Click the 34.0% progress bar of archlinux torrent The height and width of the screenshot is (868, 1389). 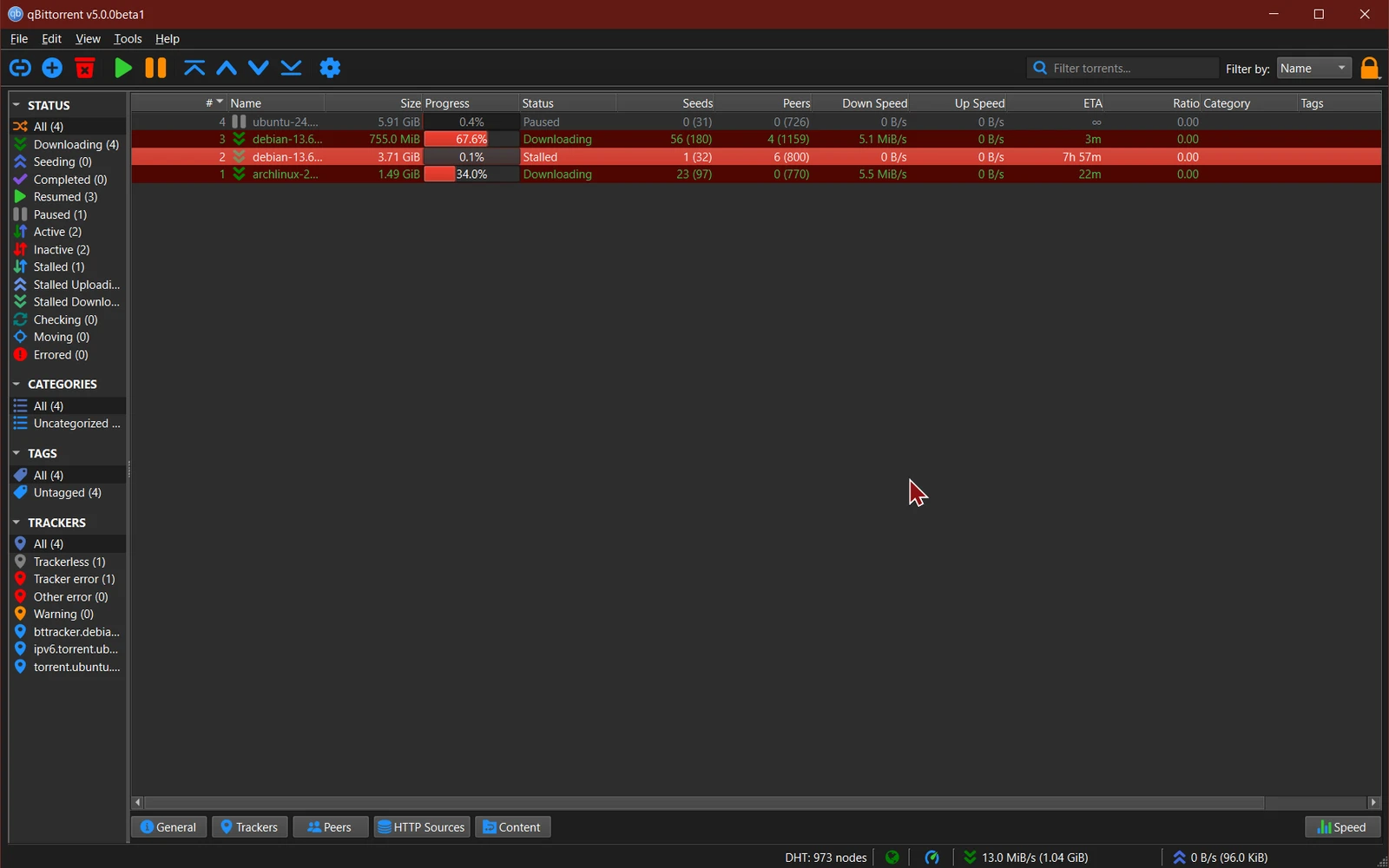point(471,174)
